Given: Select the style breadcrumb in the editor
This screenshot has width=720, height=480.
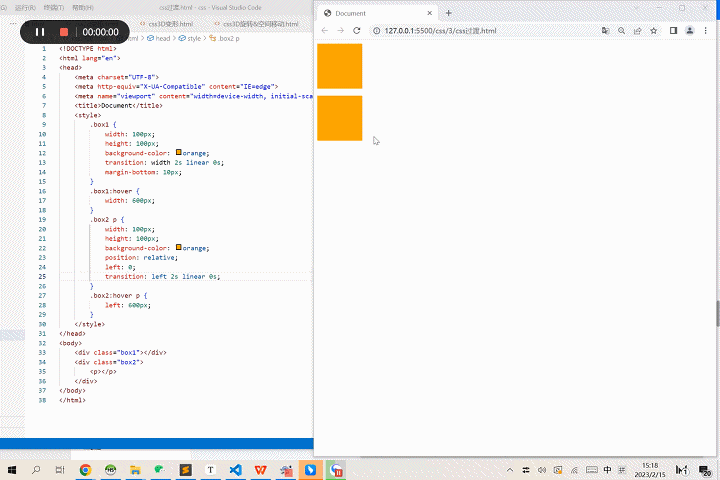Looking at the screenshot, I should click(194, 38).
